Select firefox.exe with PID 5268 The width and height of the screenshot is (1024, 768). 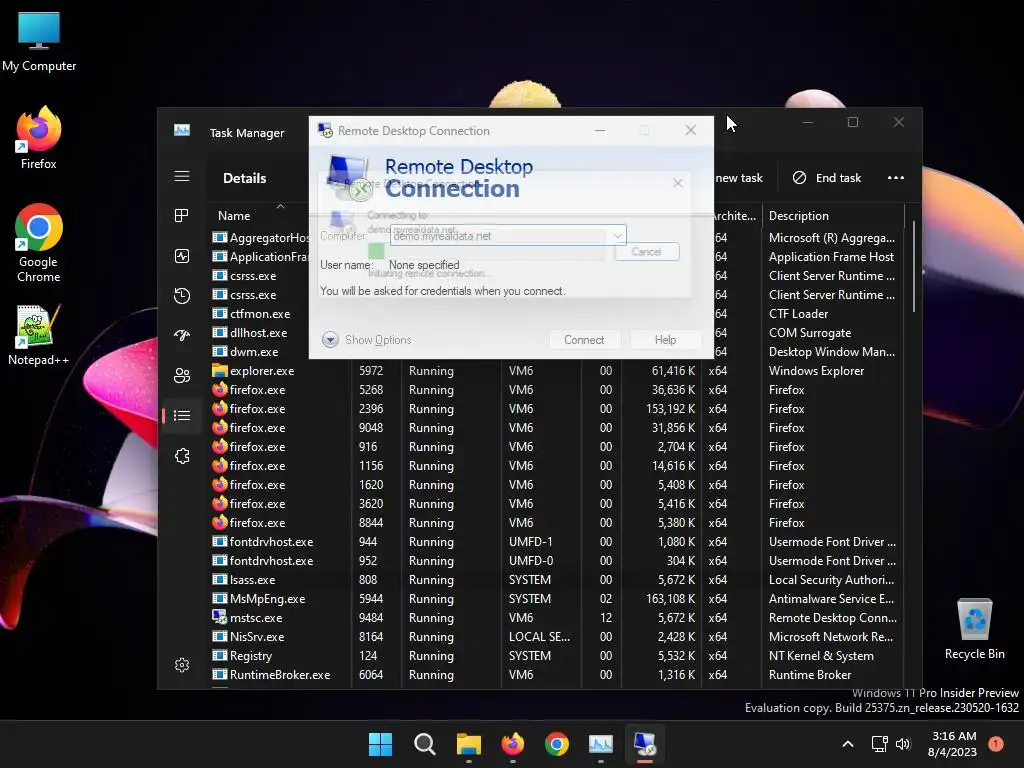pos(556,389)
